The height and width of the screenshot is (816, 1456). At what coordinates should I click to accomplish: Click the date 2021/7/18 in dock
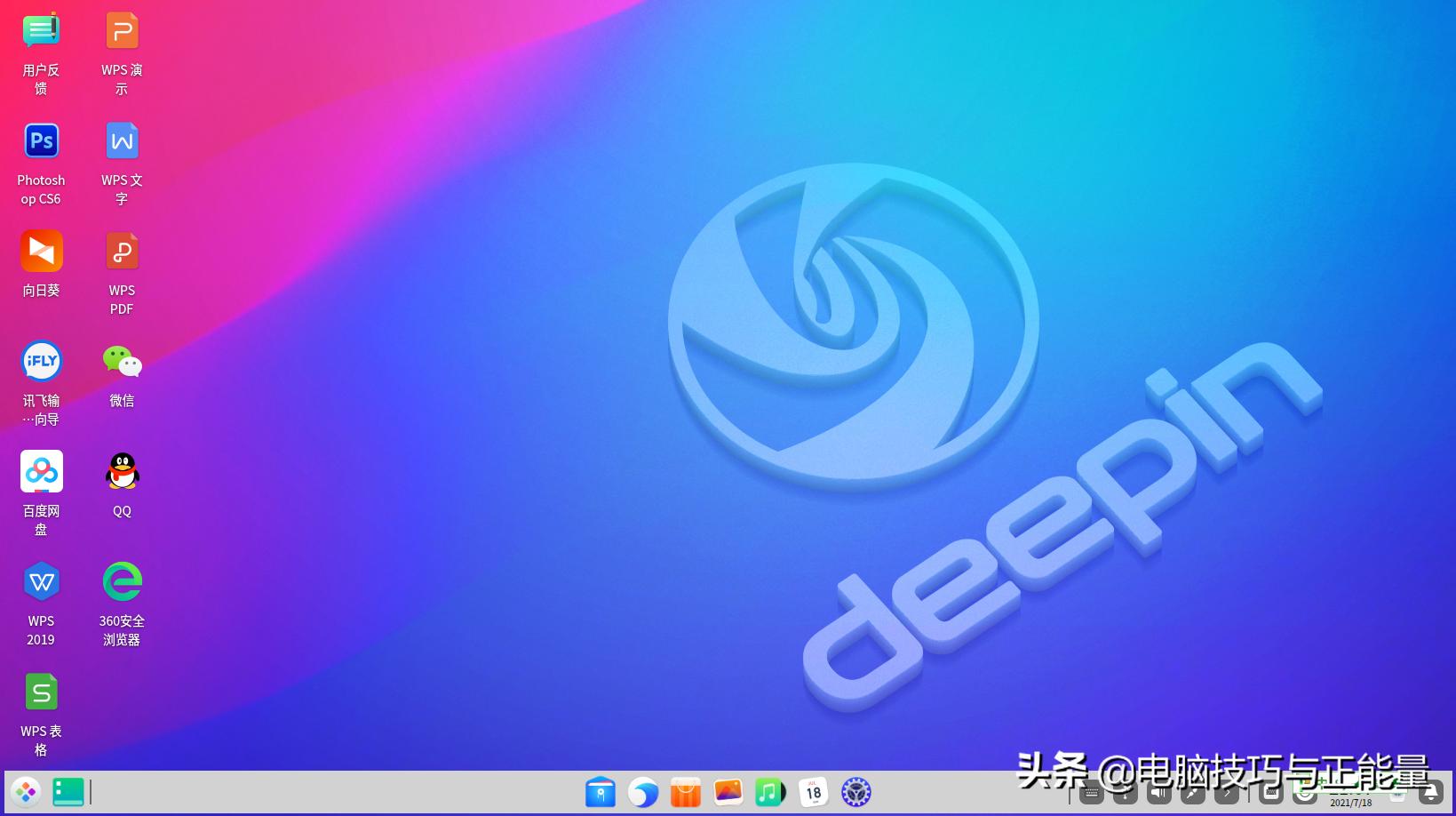pos(1350,803)
